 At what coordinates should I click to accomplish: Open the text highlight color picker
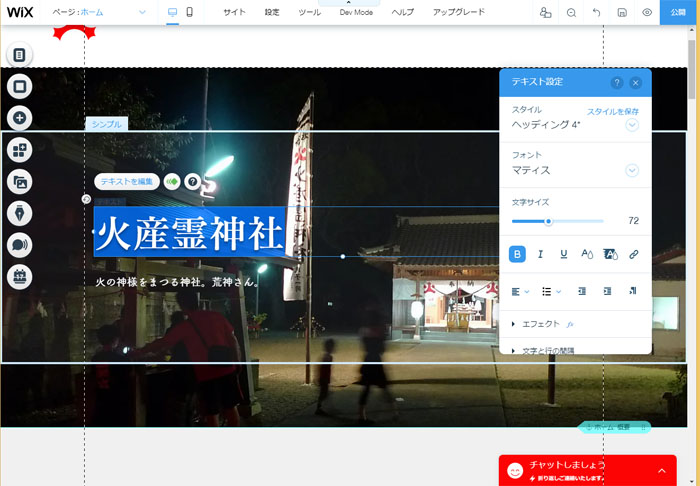click(x=610, y=254)
